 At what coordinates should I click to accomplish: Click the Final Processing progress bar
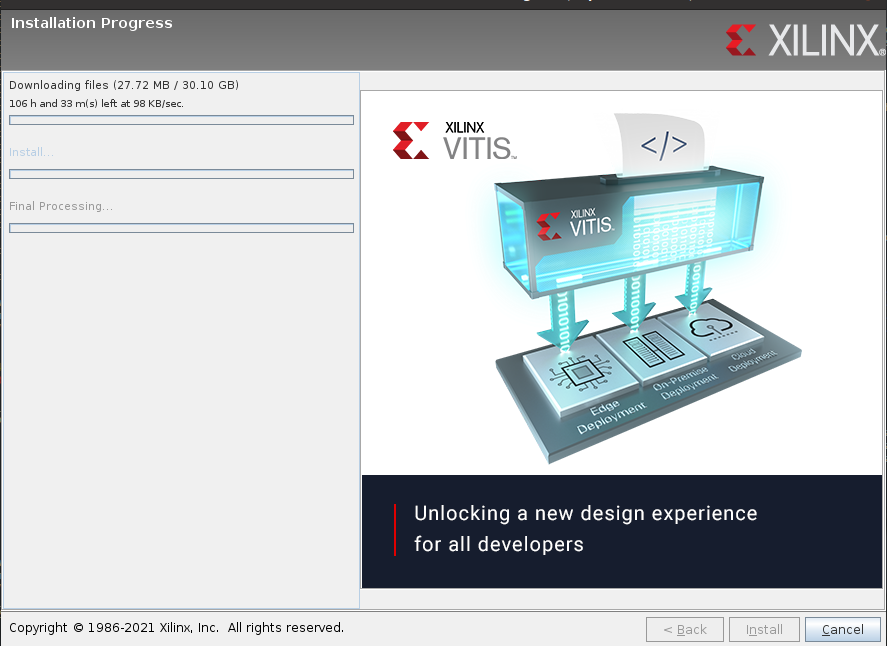coord(181,228)
